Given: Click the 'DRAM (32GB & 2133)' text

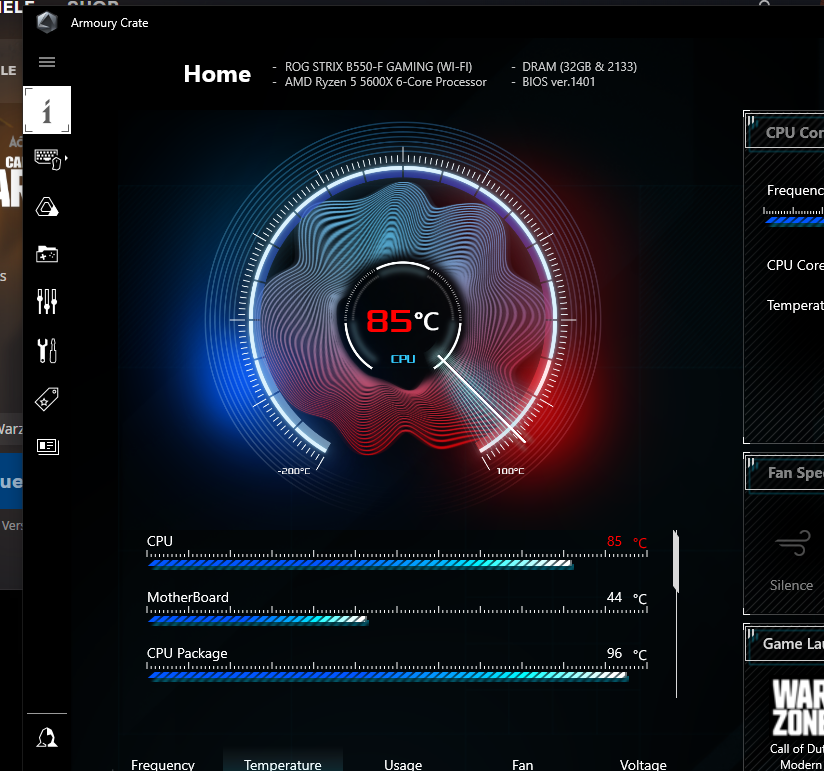Looking at the screenshot, I should click(579, 67).
